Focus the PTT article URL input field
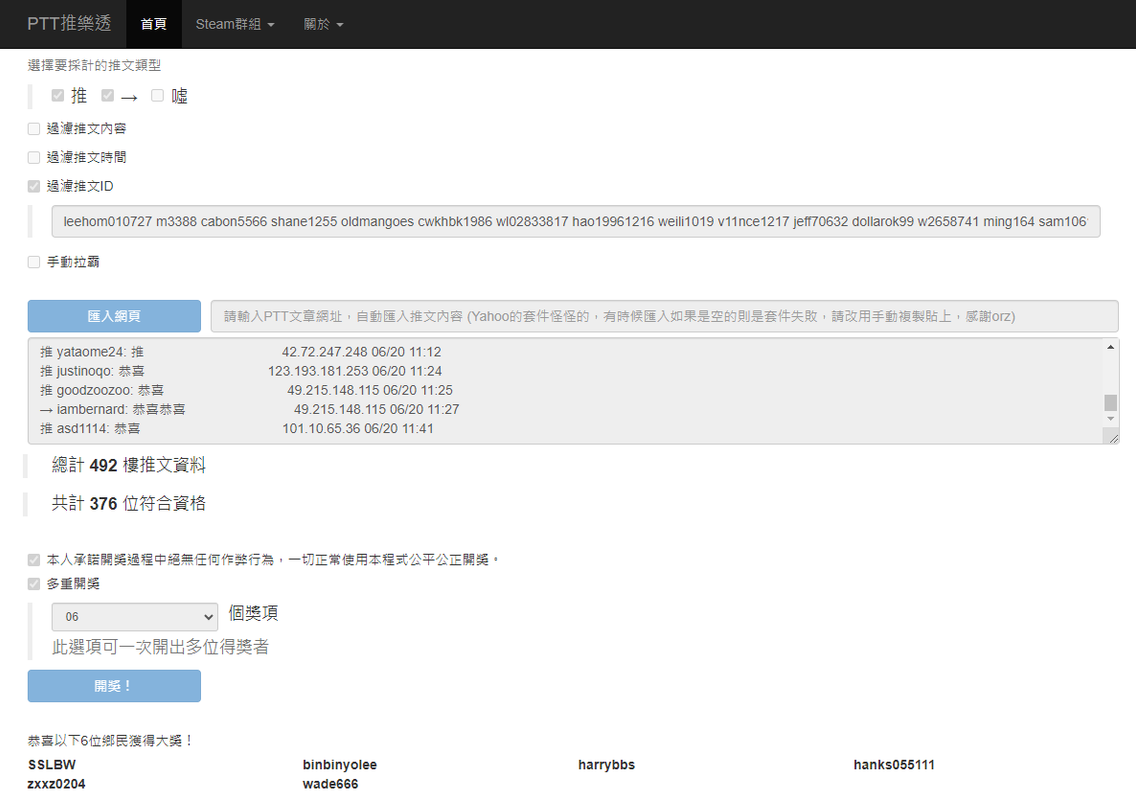The image size is (1136, 800). click(664, 316)
